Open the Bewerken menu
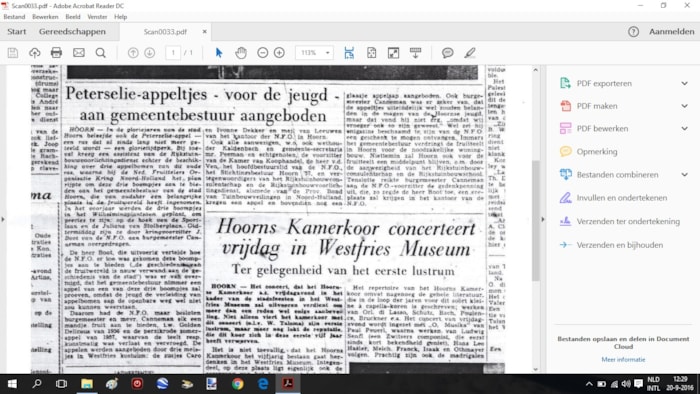Image resolution: width=700 pixels, height=394 pixels. (x=45, y=17)
